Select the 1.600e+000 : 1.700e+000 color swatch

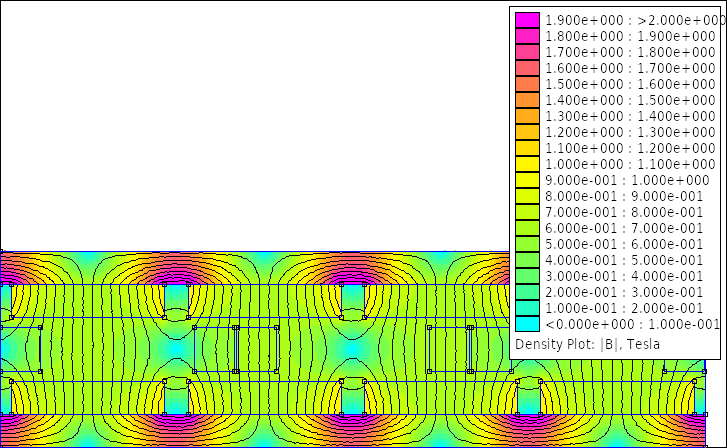click(527, 68)
